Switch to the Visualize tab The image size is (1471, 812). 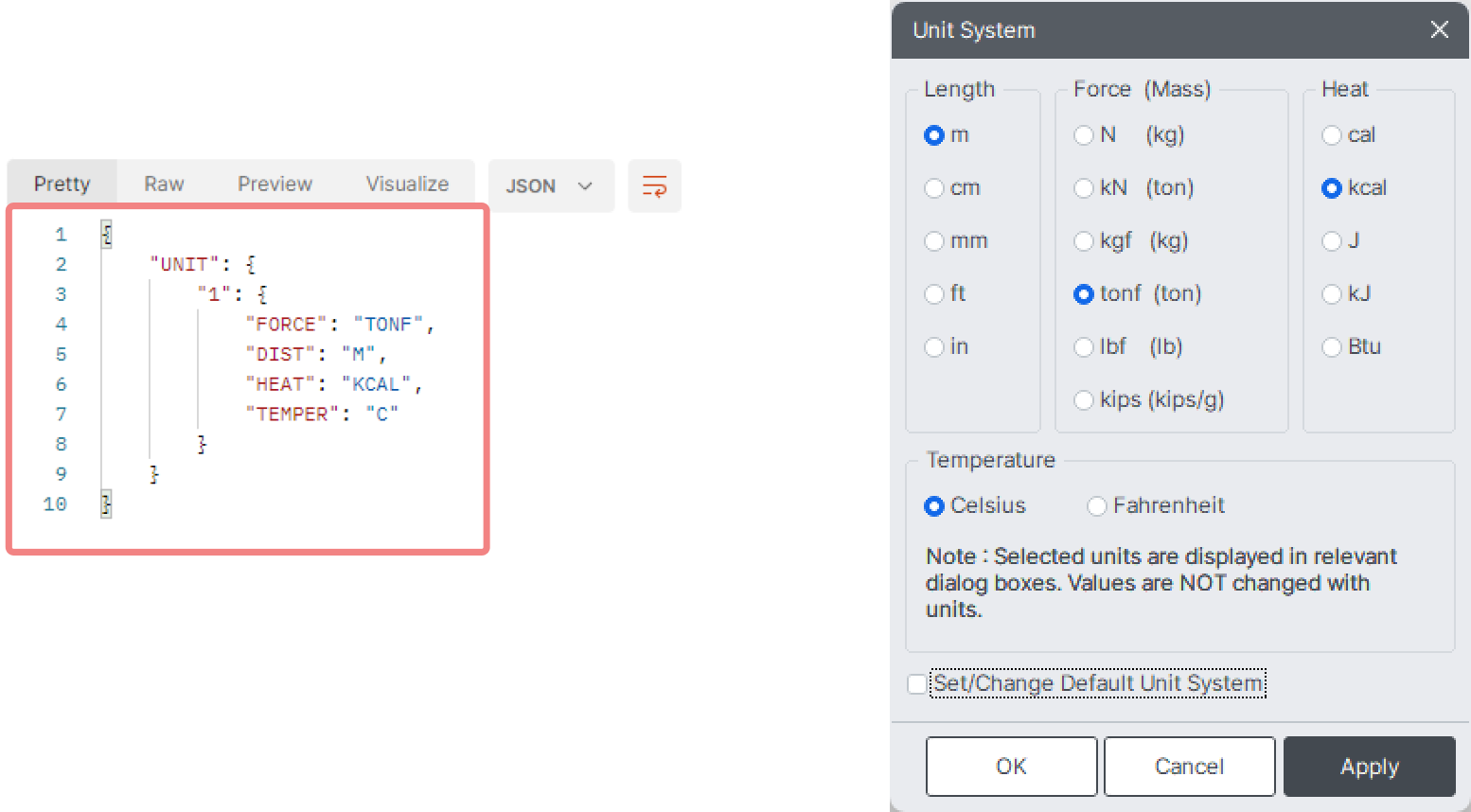tap(407, 184)
